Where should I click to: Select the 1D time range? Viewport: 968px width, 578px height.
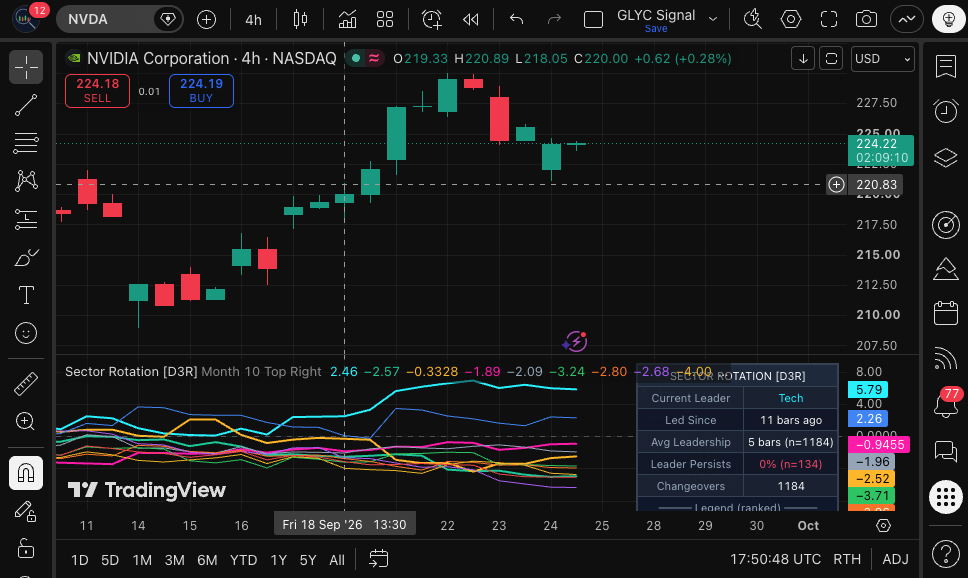tap(80, 560)
